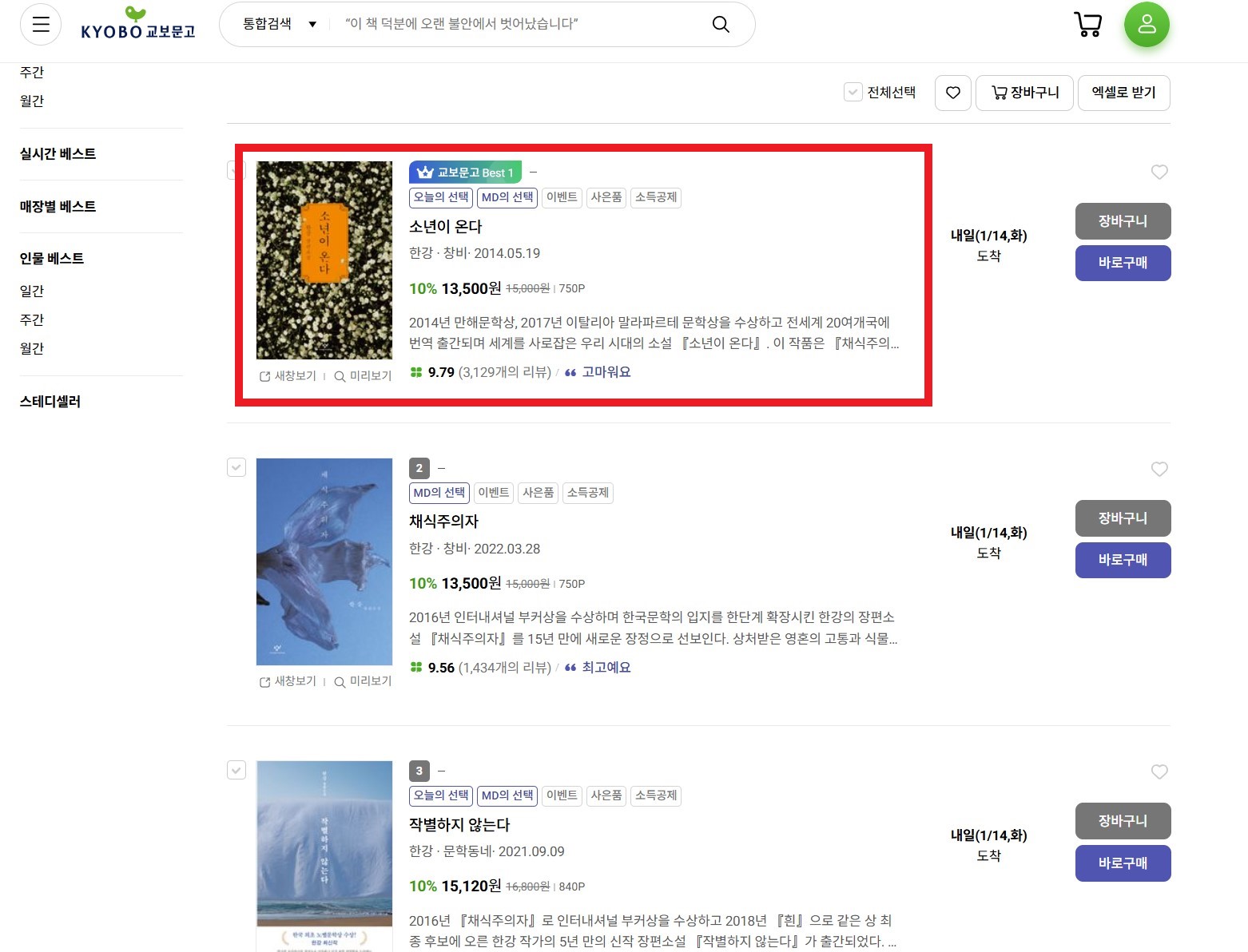Select 인물 베스트 in sidebar
The width and height of the screenshot is (1248, 952).
coord(52,259)
